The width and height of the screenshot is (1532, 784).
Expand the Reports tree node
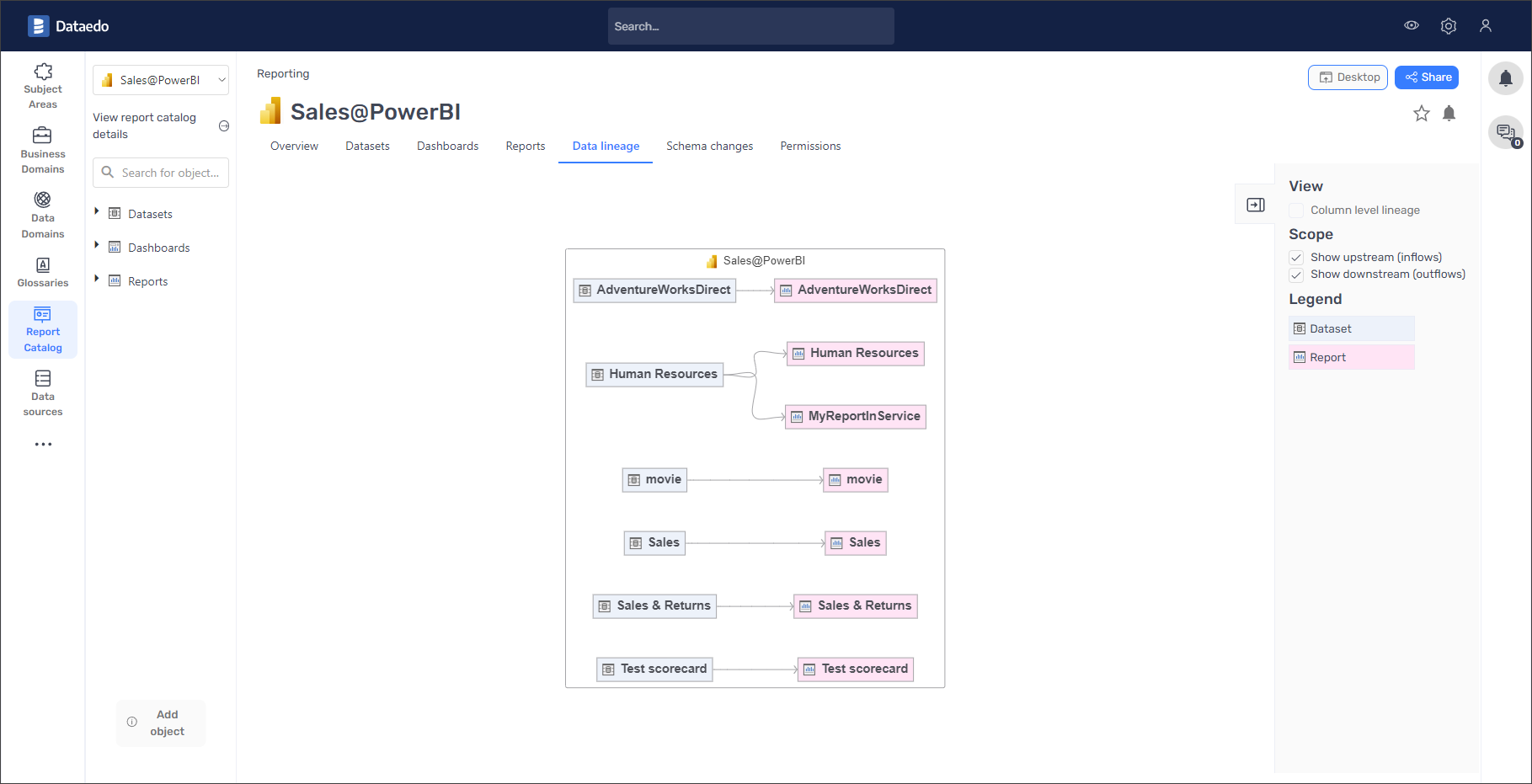(97, 279)
